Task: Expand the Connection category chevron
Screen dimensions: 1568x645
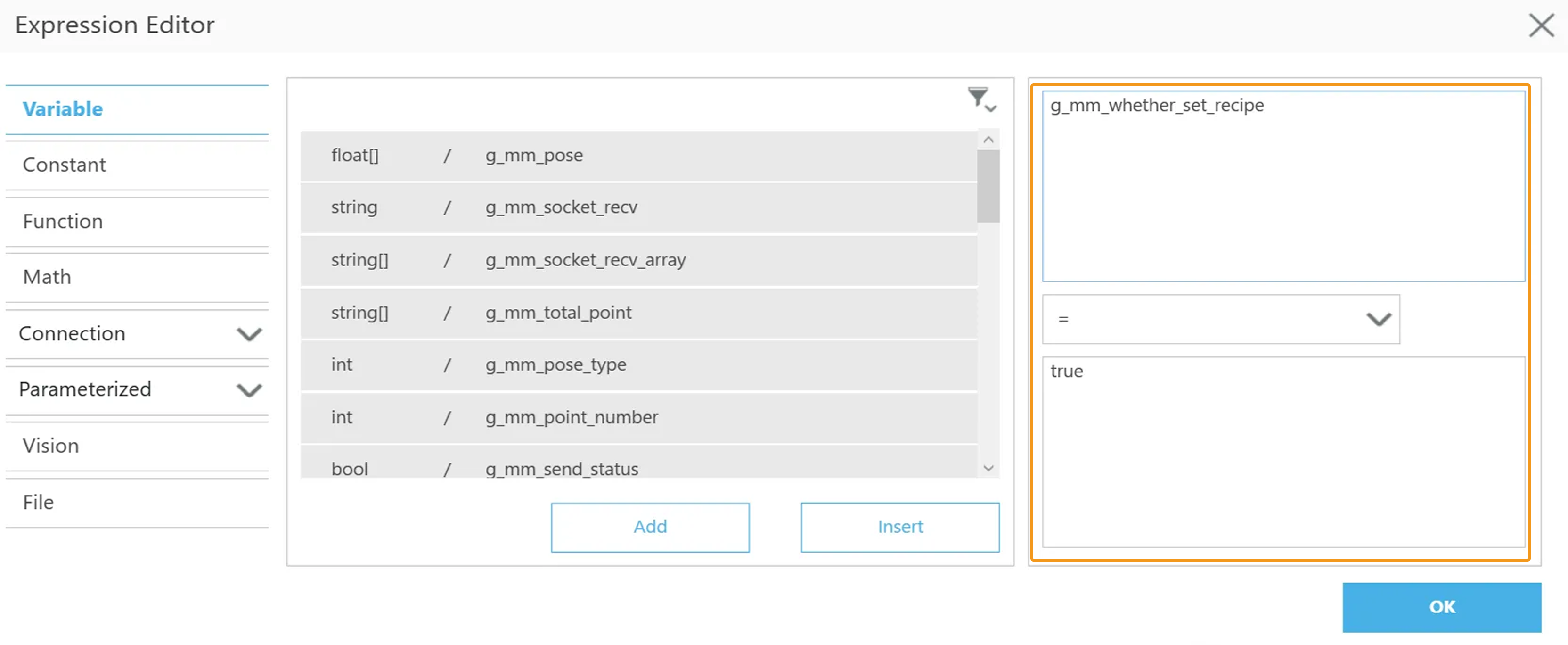Action: [249, 334]
